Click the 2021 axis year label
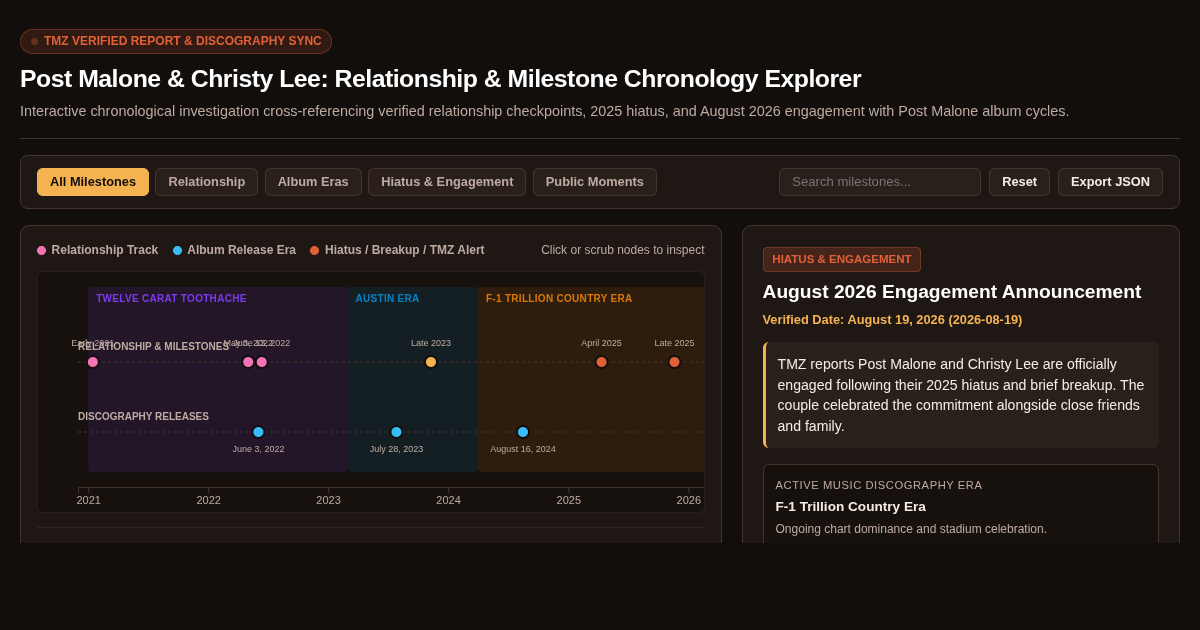This screenshot has width=1200, height=630. (x=88, y=500)
